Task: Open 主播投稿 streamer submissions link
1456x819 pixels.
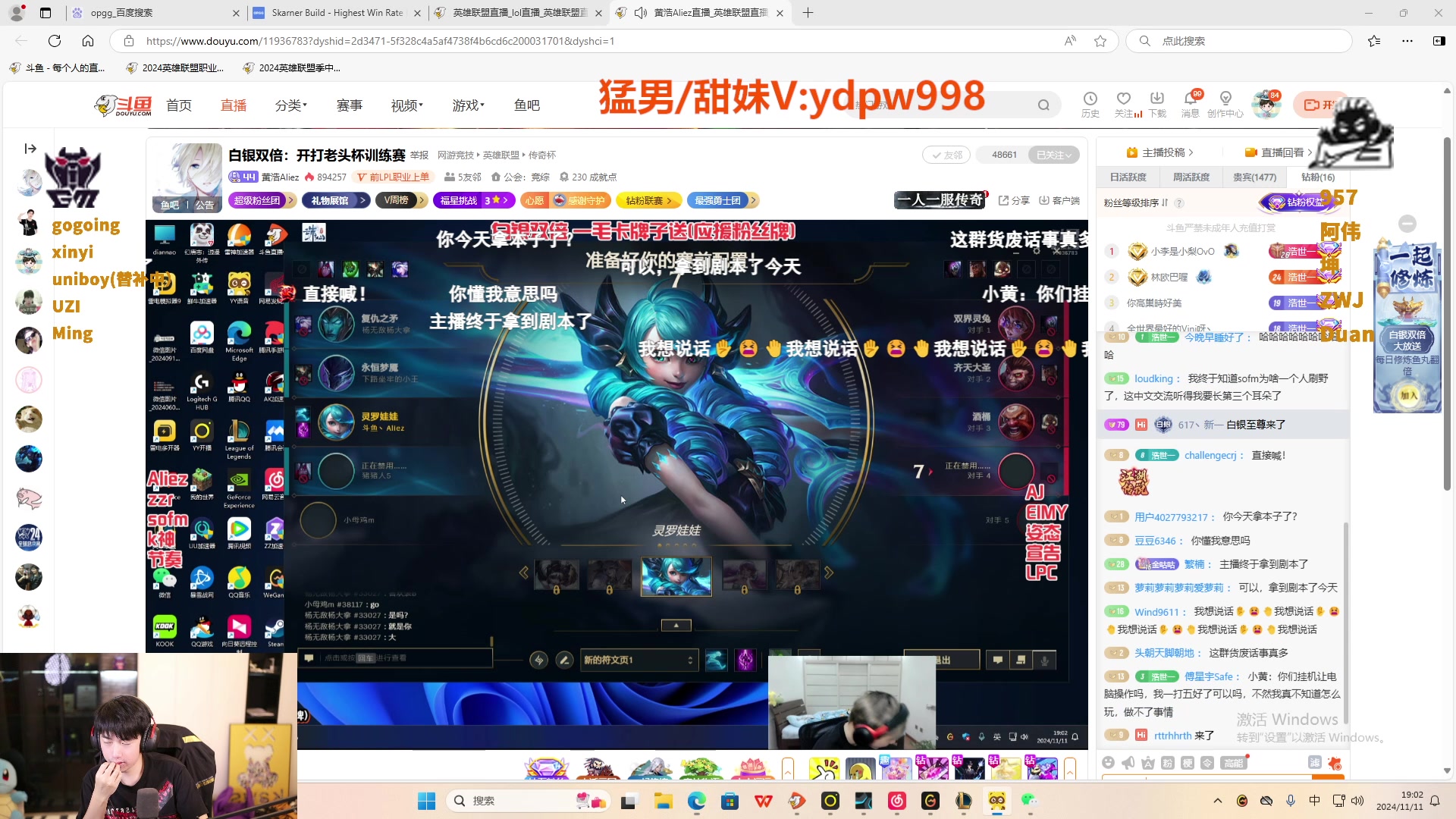Action: point(1160,152)
